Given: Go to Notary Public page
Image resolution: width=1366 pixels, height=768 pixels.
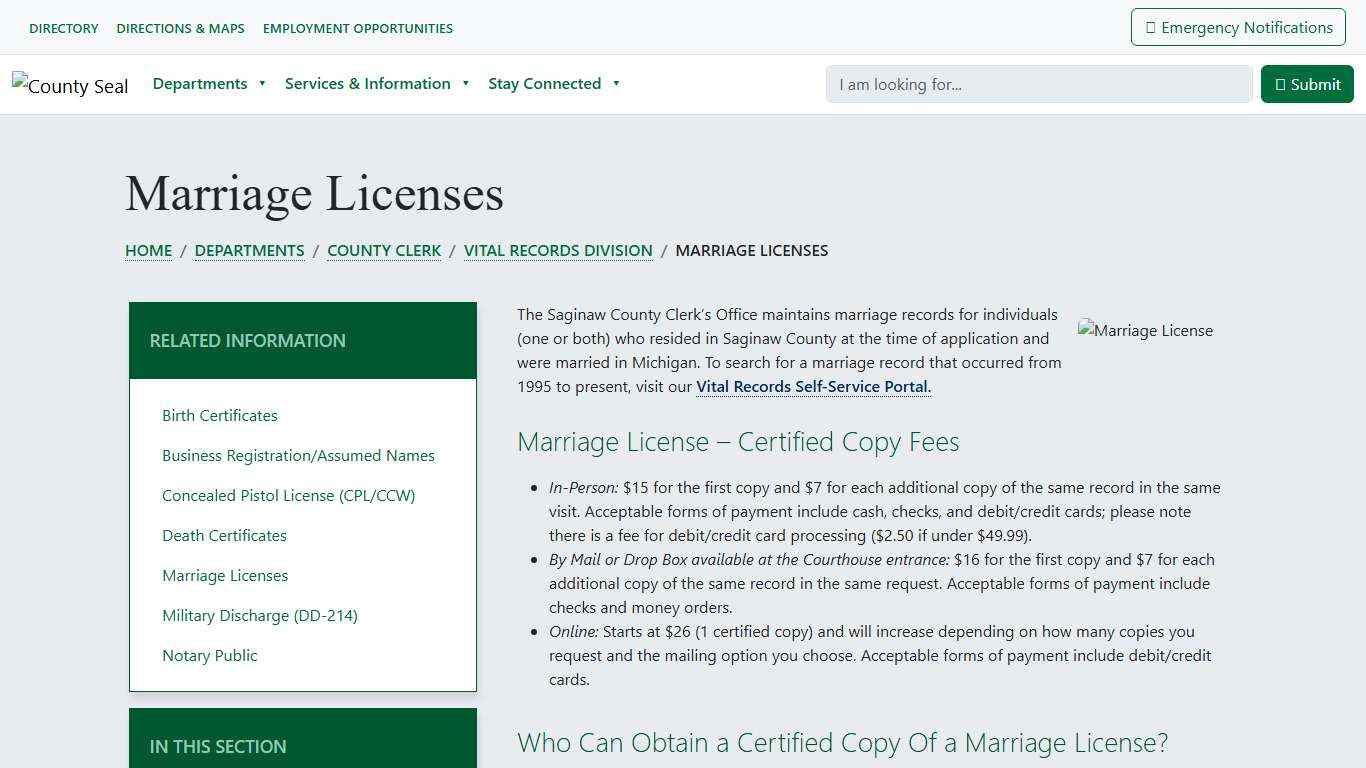Looking at the screenshot, I should 209,655.
